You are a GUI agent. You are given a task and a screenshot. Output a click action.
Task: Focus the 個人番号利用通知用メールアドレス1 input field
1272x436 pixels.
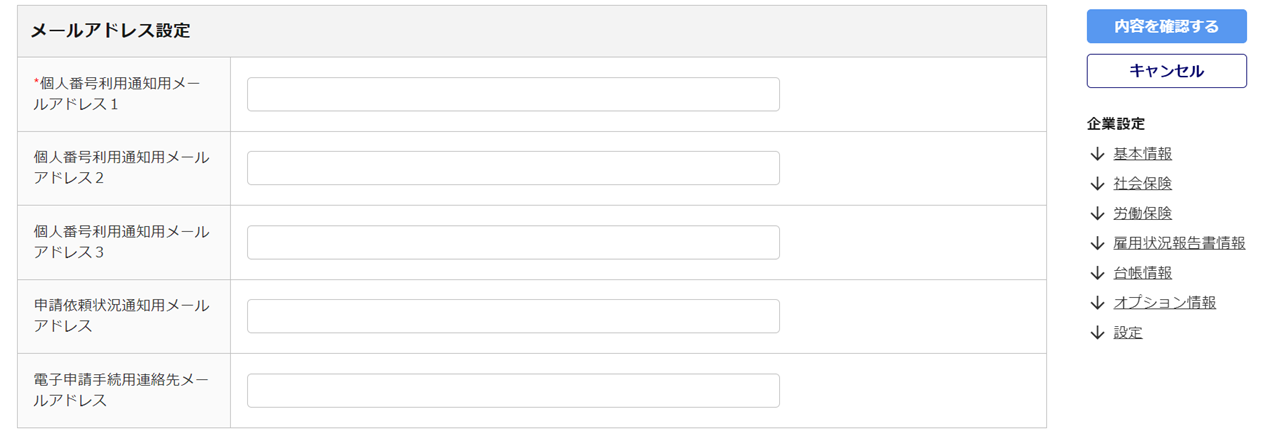coord(513,94)
